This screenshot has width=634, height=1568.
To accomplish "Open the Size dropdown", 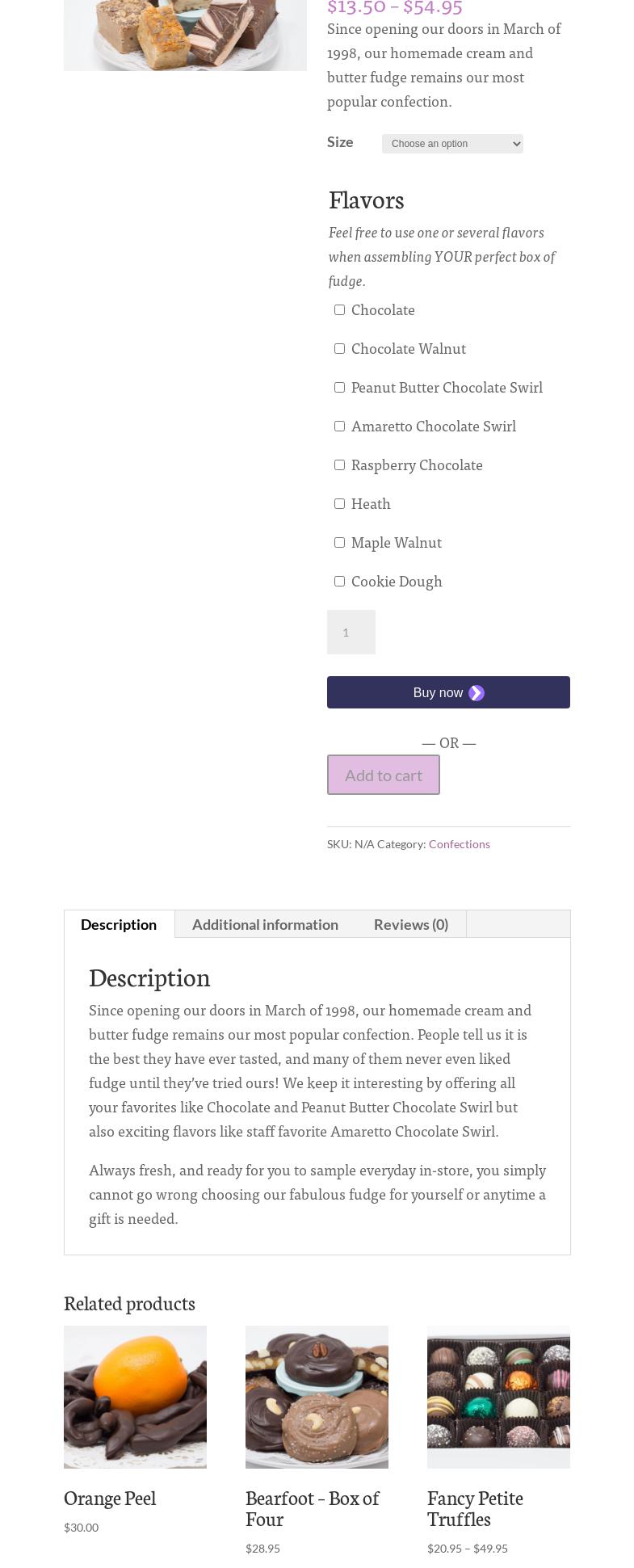I will pyautogui.click(x=452, y=144).
